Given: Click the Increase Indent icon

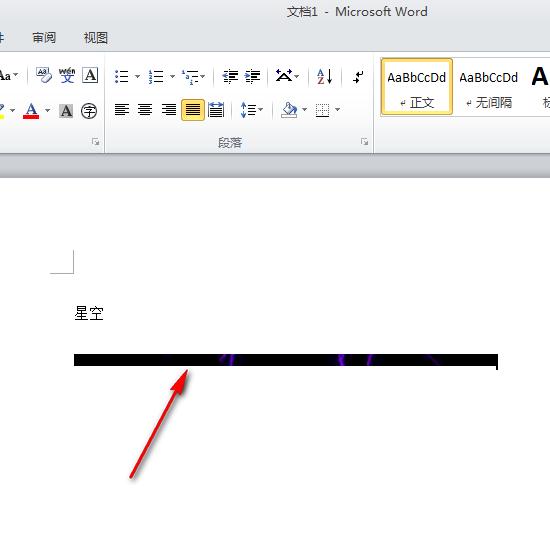Looking at the screenshot, I should (253, 76).
